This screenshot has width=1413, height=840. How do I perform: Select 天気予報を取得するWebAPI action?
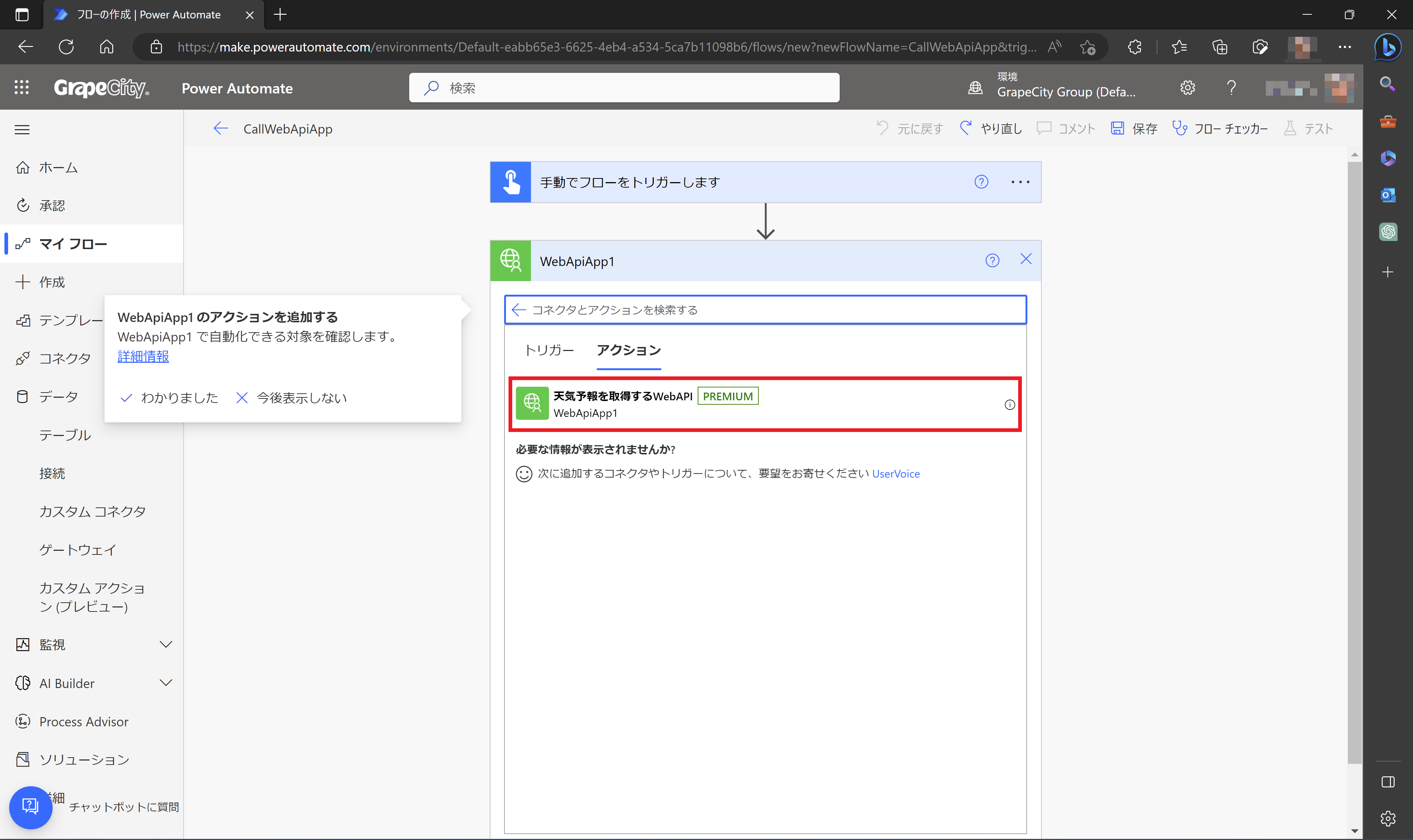765,404
